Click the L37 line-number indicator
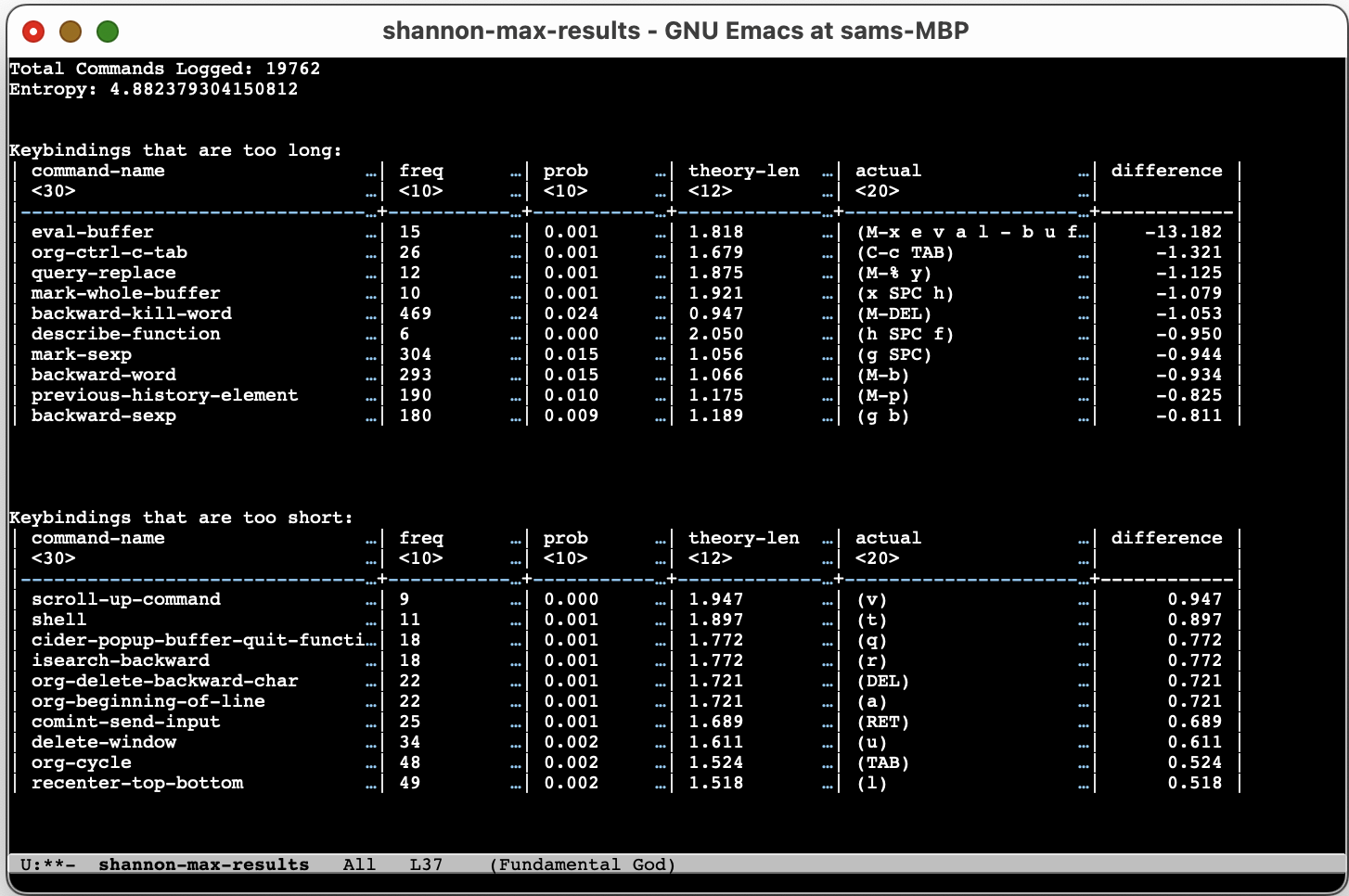The height and width of the screenshot is (896, 1349). [427, 864]
